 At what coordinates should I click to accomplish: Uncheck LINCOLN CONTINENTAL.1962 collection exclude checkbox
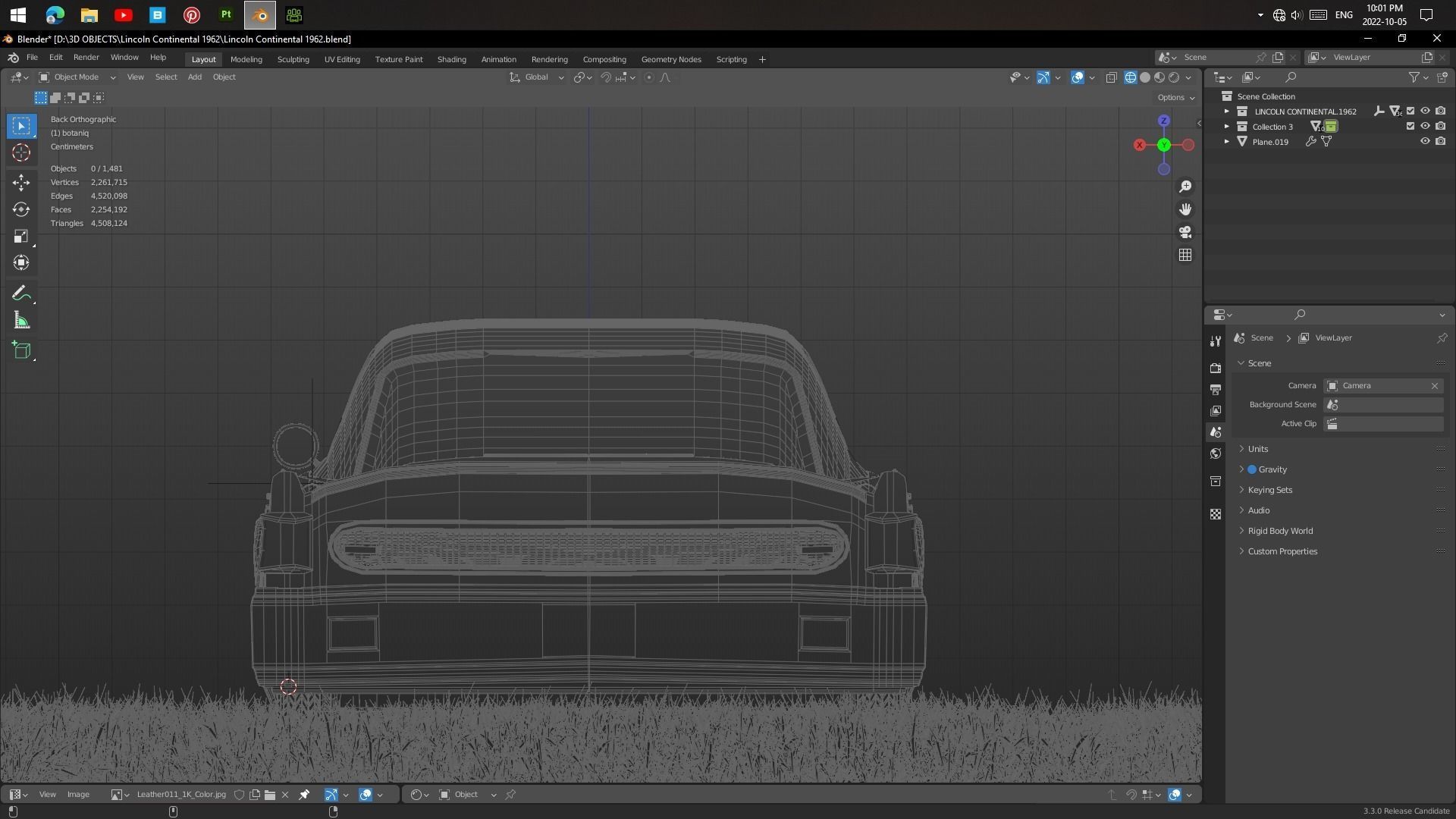[1410, 111]
